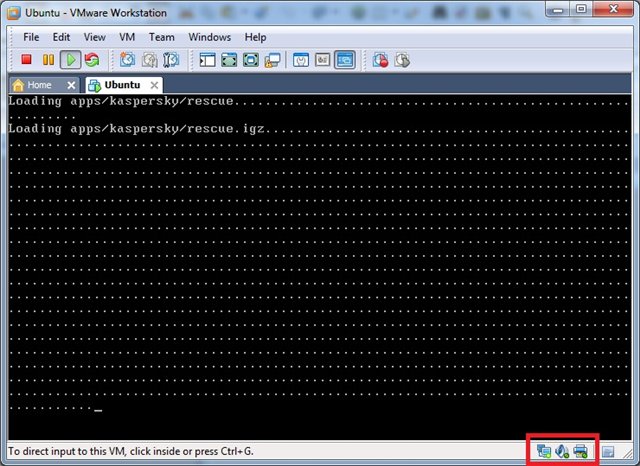Close the Home tab
The width and height of the screenshot is (640, 466).
[71, 85]
